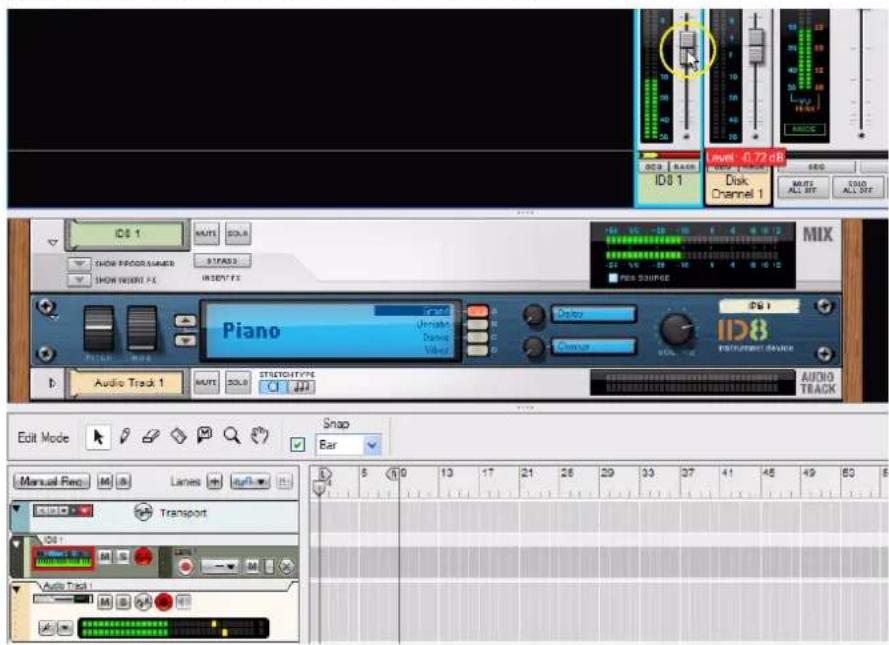Click the Audio Track 1 name label in rack
This screenshot has width=889, height=645.
click(x=128, y=383)
